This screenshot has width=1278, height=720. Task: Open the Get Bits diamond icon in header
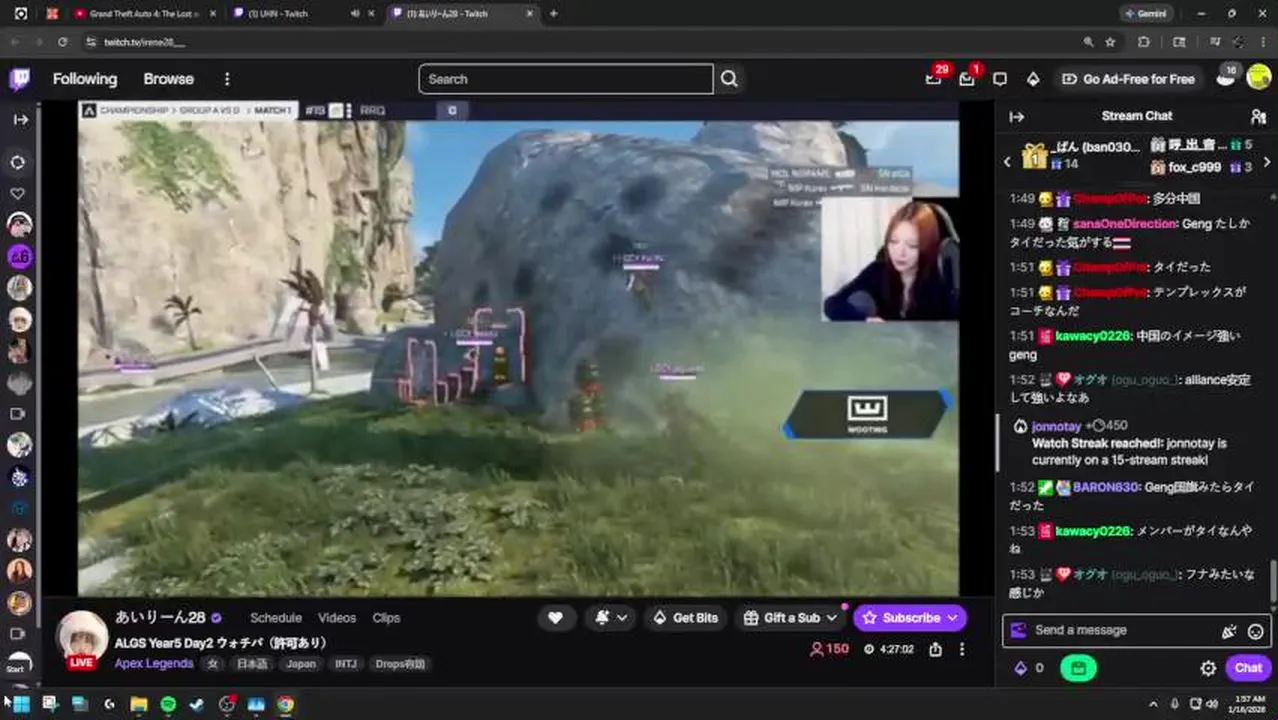[1033, 79]
